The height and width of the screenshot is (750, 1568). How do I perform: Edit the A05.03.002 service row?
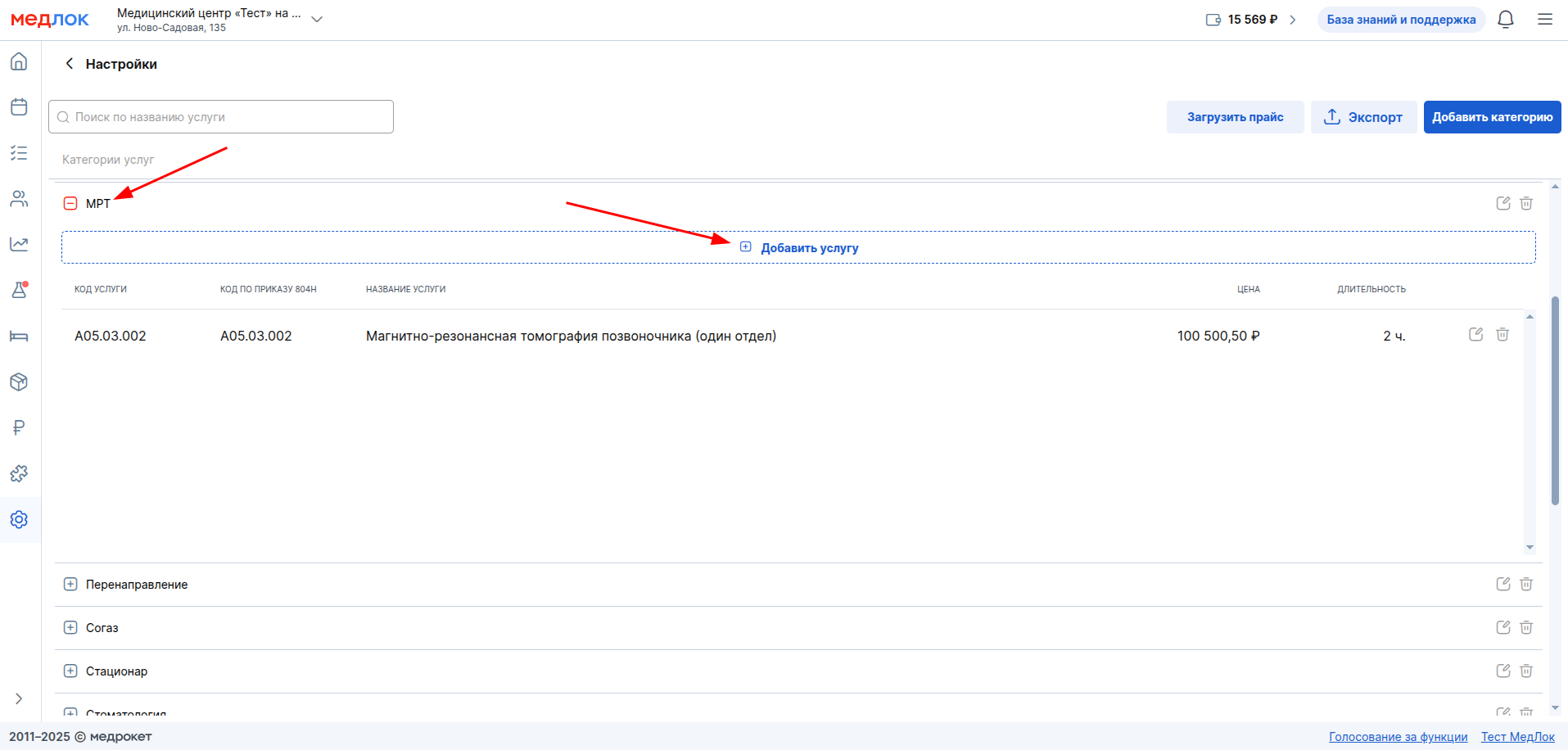(x=1475, y=334)
